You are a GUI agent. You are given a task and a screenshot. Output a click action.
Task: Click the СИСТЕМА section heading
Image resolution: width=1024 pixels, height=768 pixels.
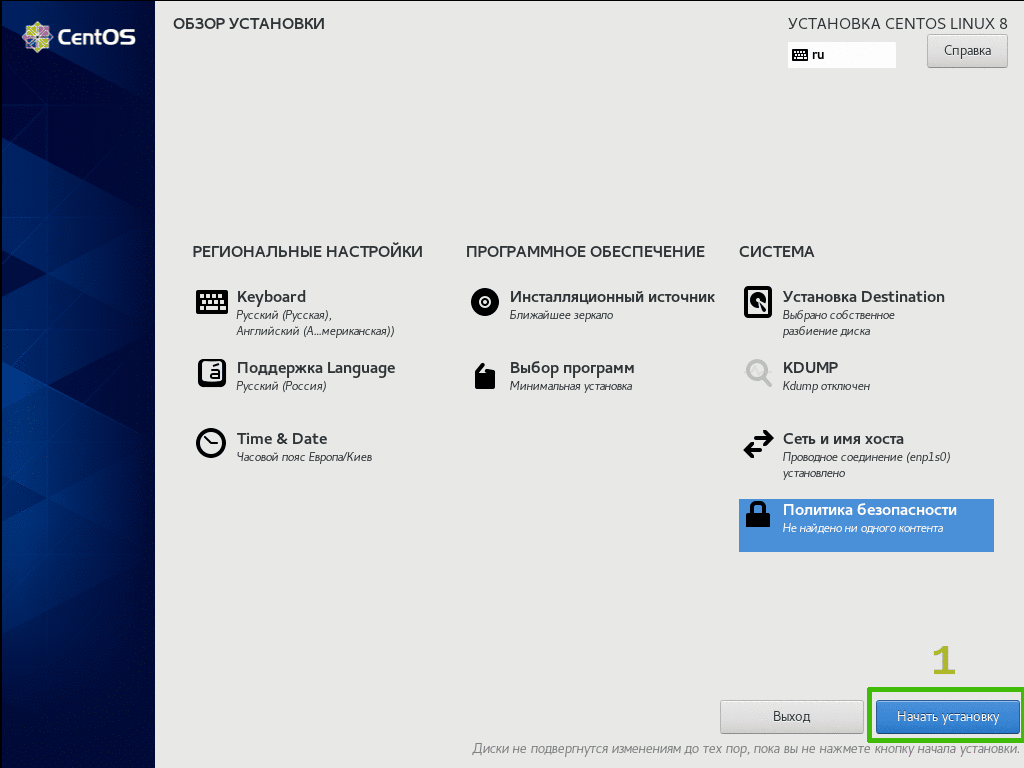pos(776,251)
